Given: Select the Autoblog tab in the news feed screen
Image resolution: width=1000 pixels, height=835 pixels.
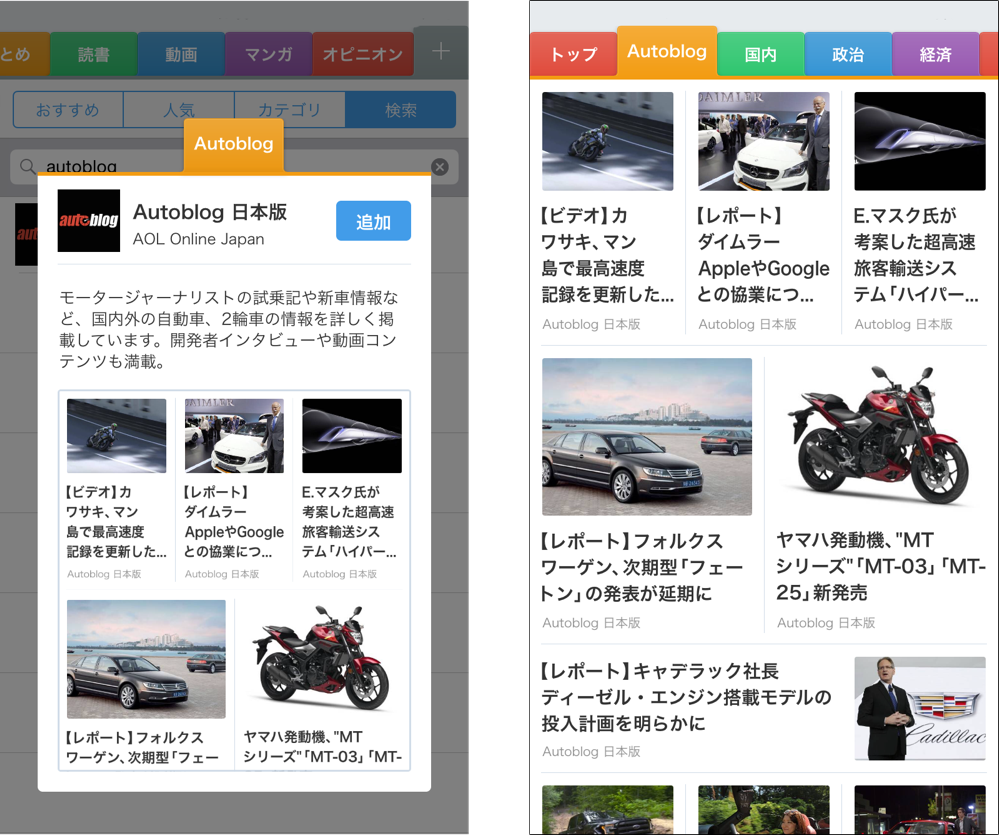Looking at the screenshot, I should click(667, 52).
